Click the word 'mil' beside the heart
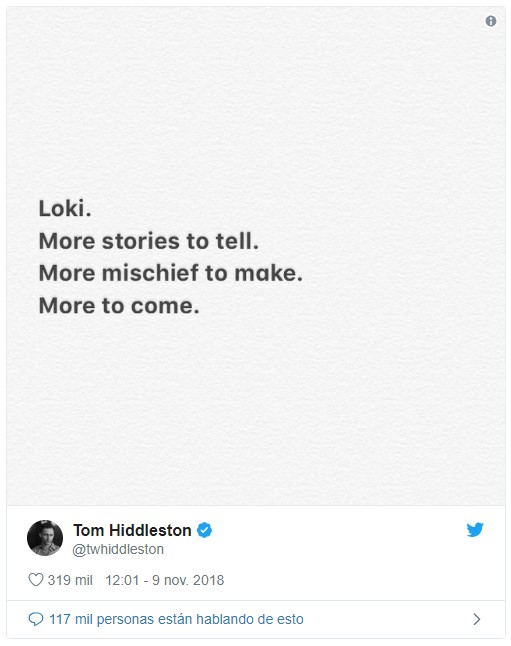This screenshot has height=646, width=511. coord(84,580)
